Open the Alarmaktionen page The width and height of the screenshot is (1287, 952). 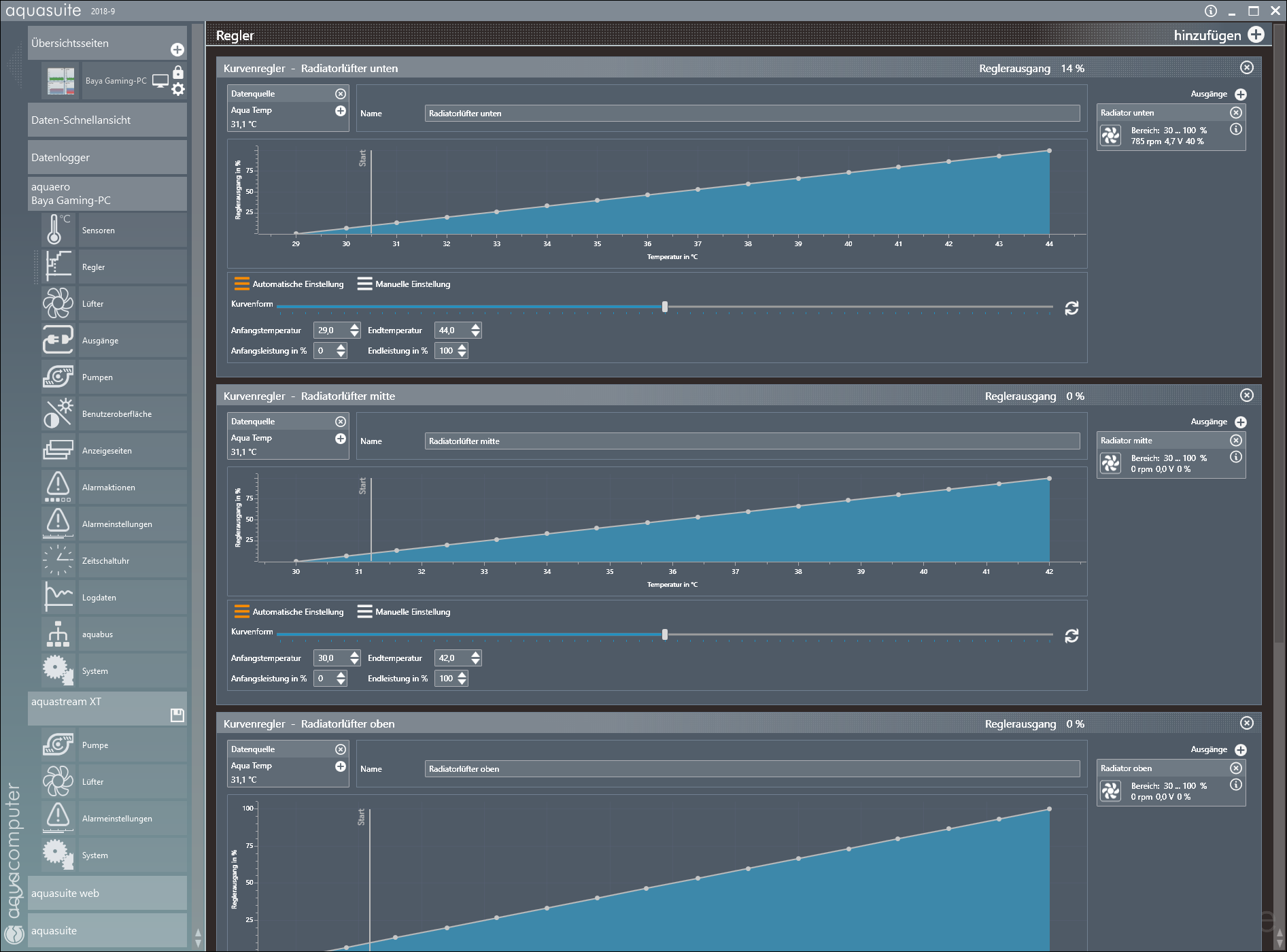coord(114,487)
